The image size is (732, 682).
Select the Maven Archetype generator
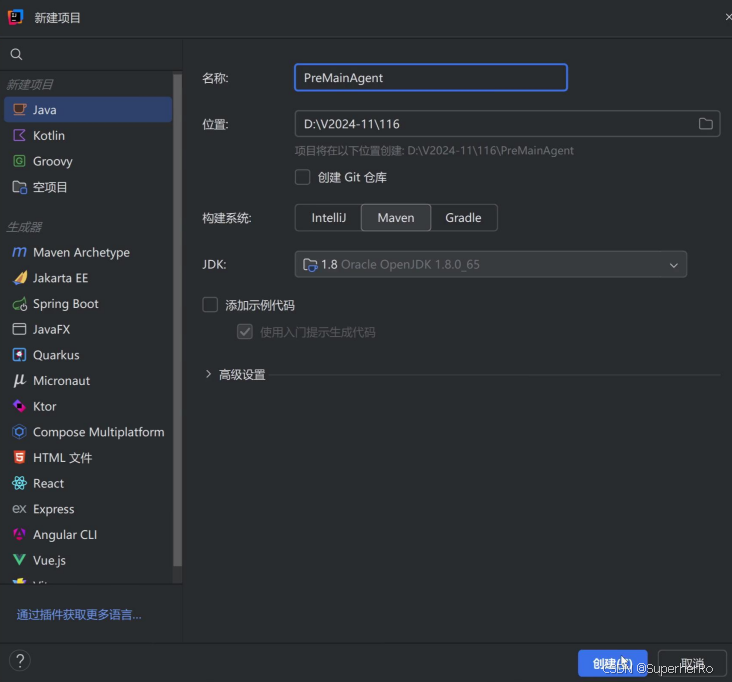(88, 252)
